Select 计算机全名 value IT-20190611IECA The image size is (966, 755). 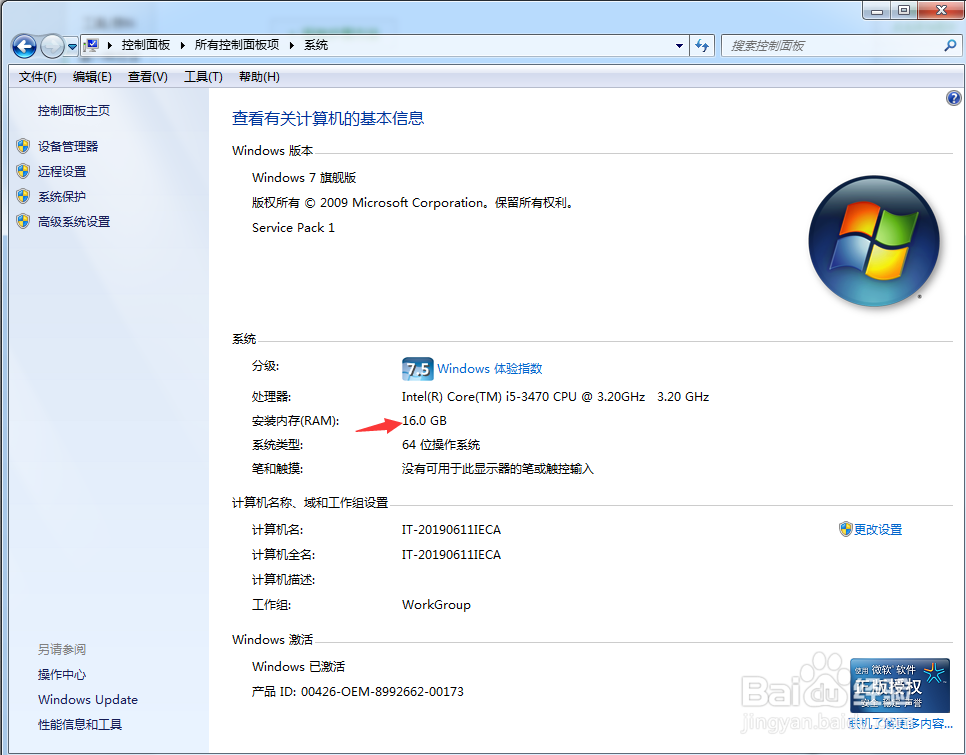451,555
